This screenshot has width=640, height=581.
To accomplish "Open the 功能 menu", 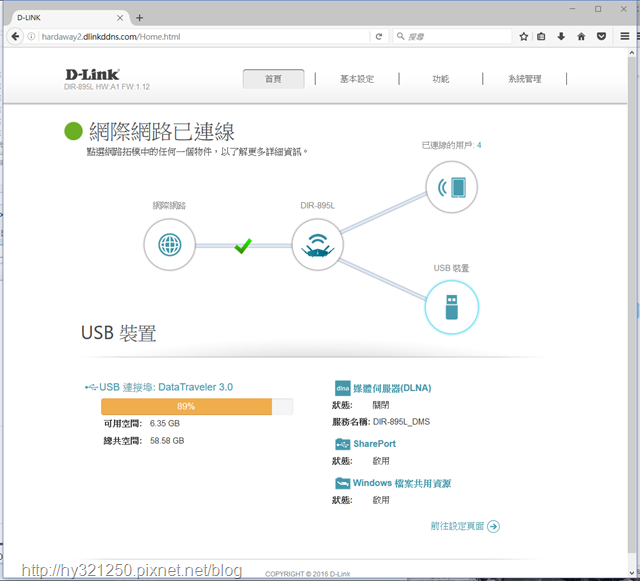I will coord(441,79).
